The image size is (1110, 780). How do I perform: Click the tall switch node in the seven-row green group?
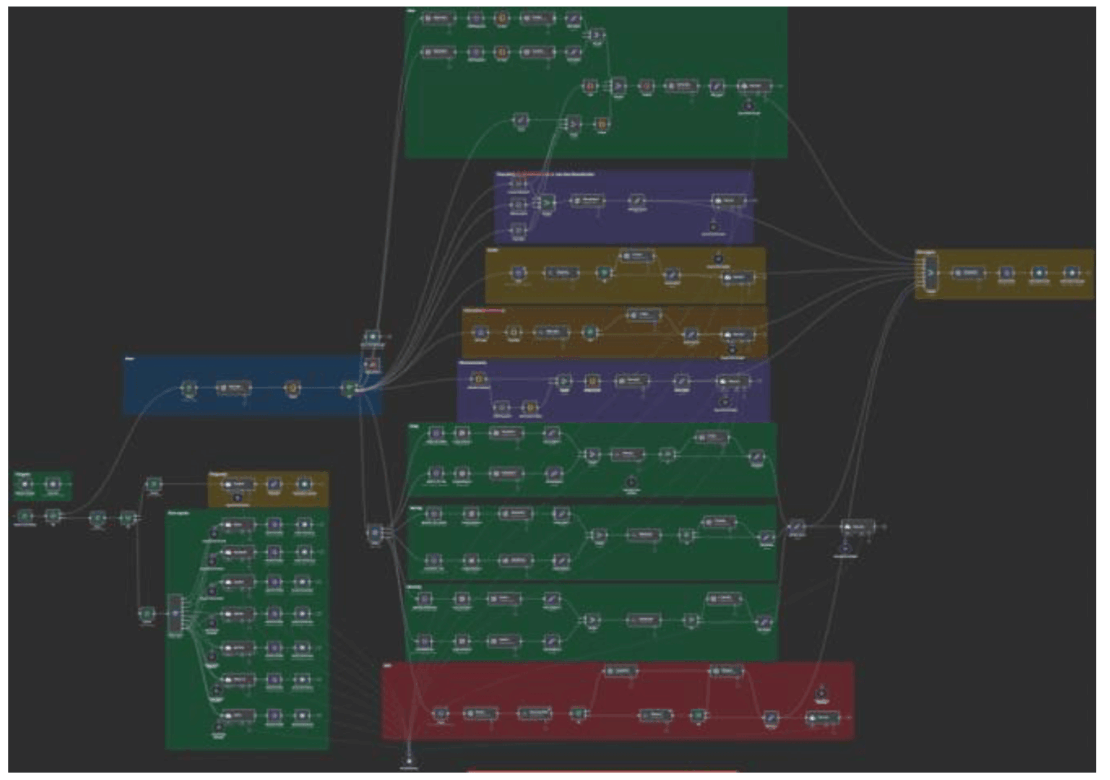[x=175, y=613]
